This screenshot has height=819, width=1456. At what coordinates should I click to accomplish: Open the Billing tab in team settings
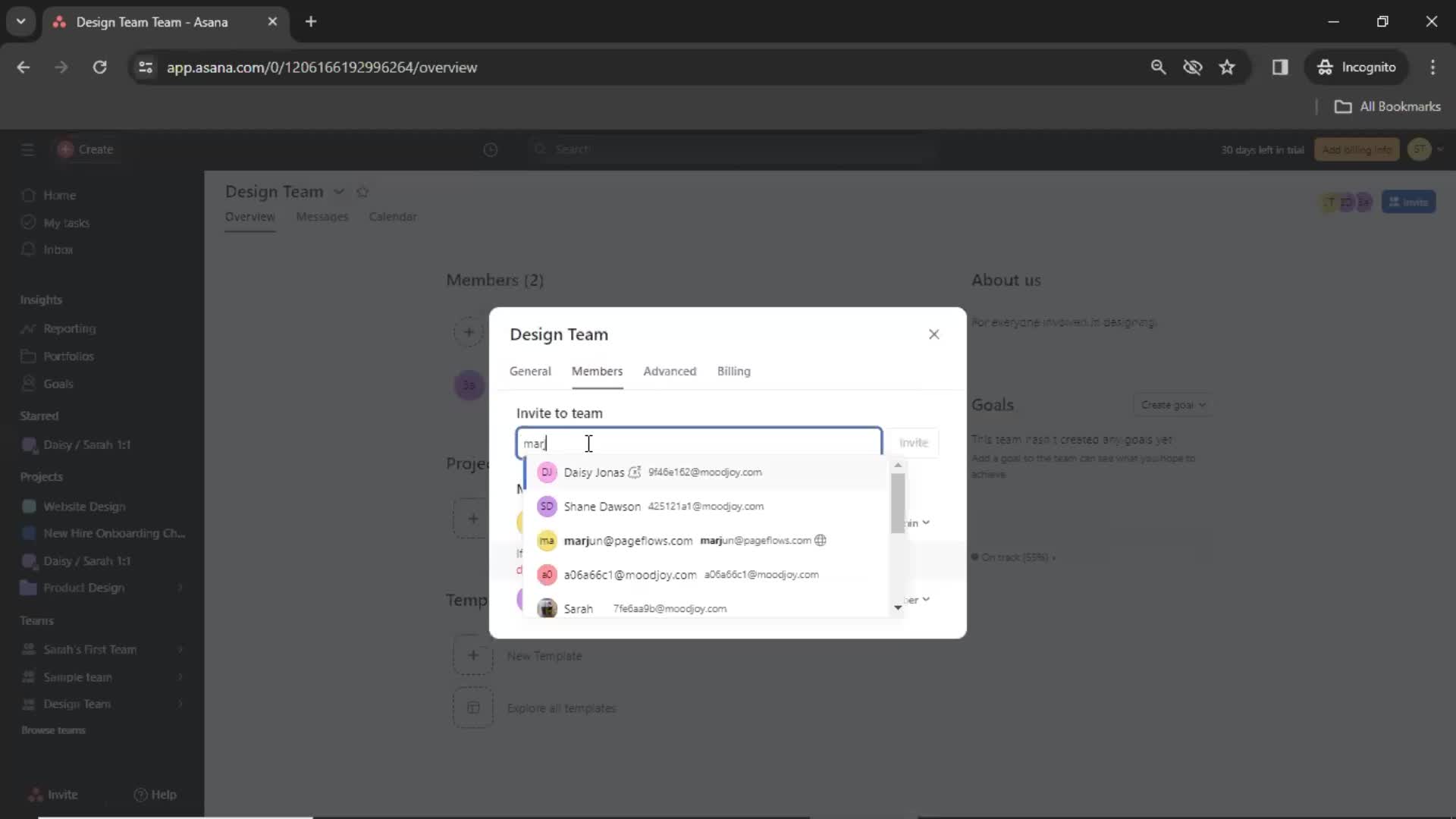[735, 371]
